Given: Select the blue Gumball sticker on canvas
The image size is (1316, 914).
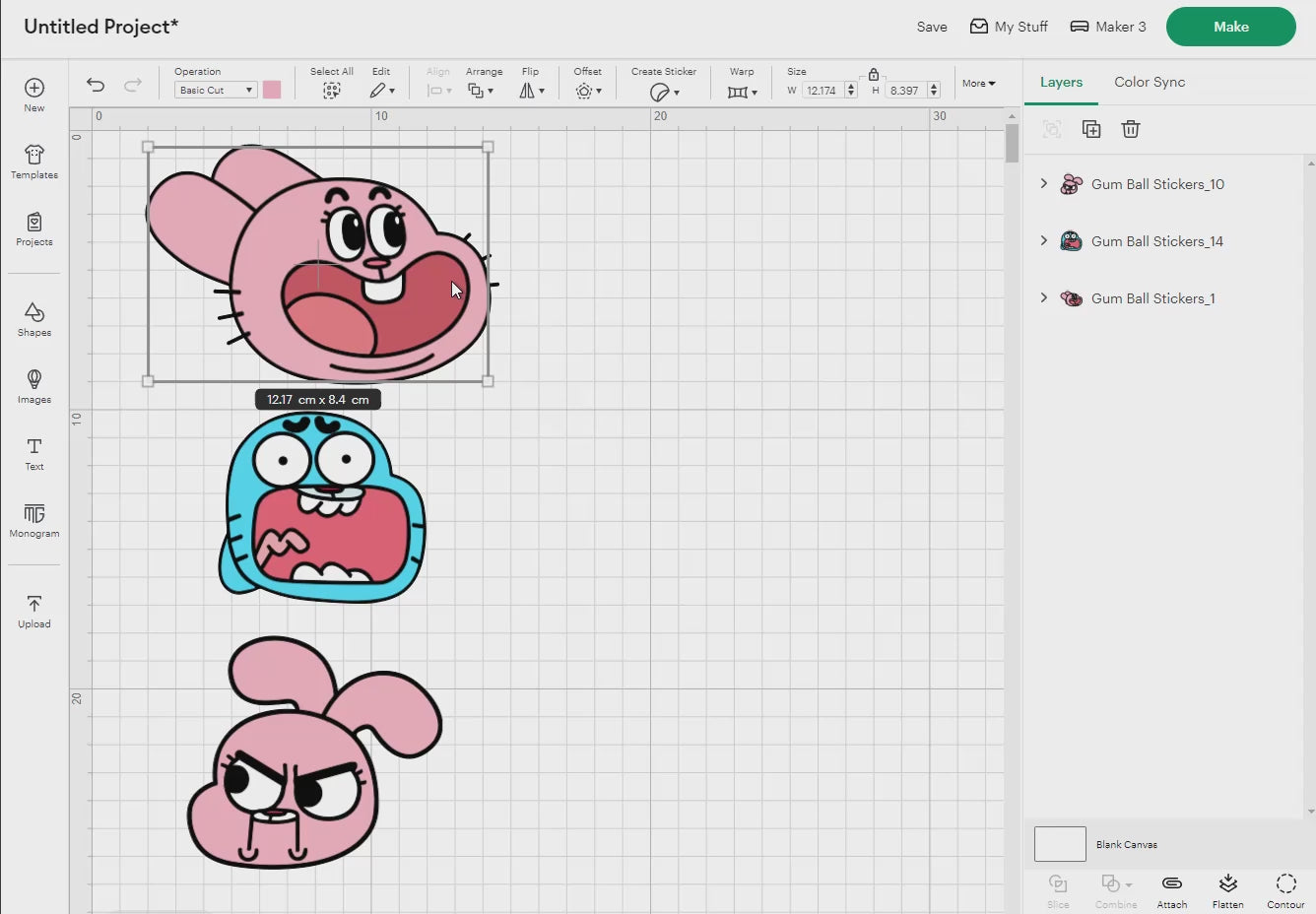Looking at the screenshot, I should pos(322,508).
